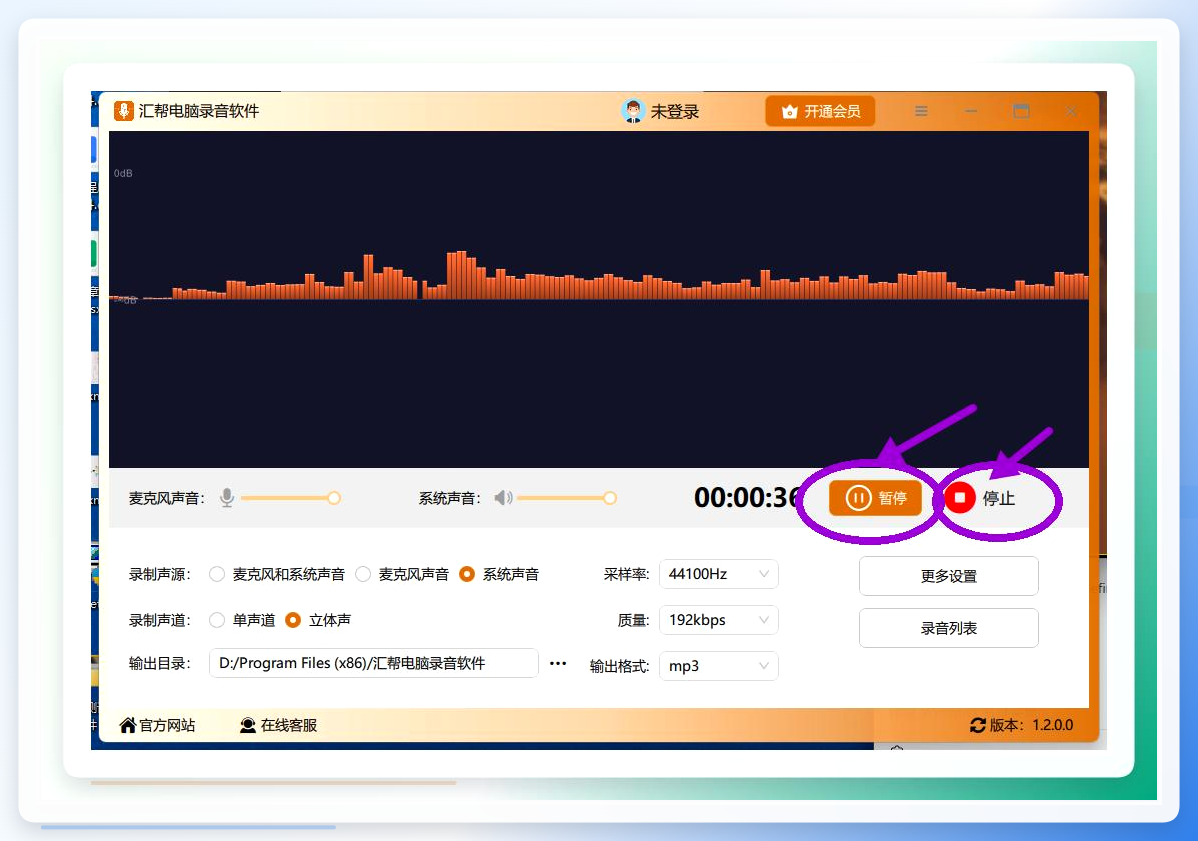The width and height of the screenshot is (1198, 841).
Task: Click the 0dB label on waveform
Action: (123, 173)
